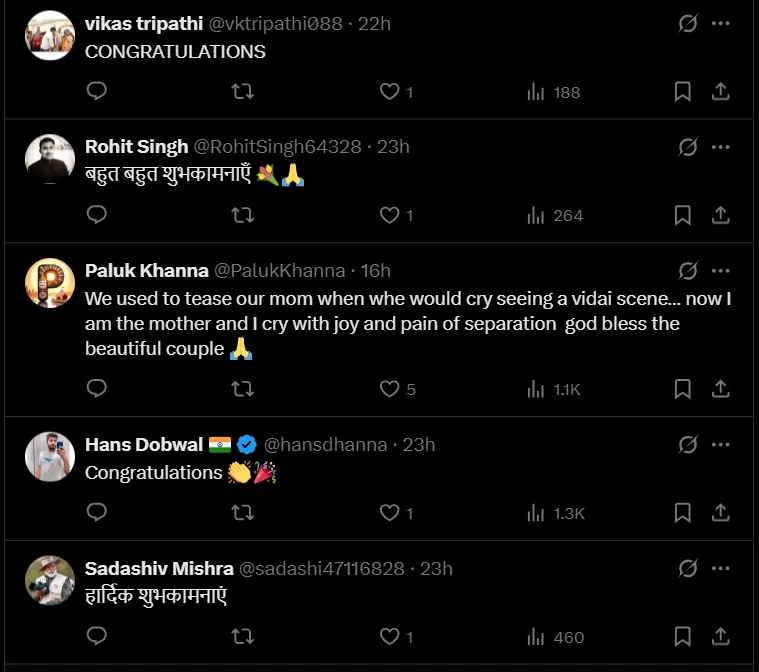
Task: Bookmark Hans Dobwal's Congratulations tweet
Action: [682, 513]
